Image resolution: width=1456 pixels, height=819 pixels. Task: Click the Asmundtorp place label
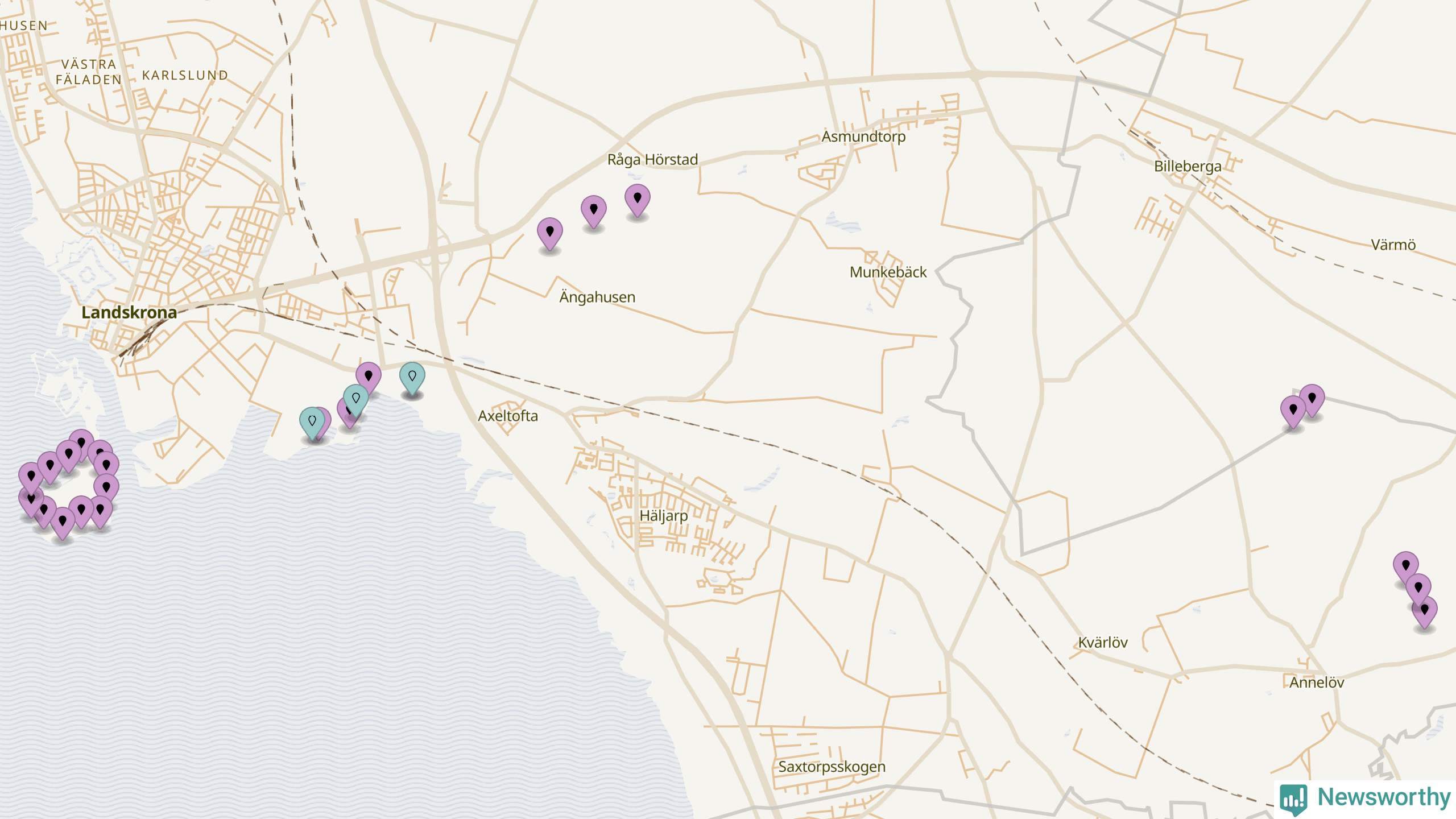pos(863,137)
